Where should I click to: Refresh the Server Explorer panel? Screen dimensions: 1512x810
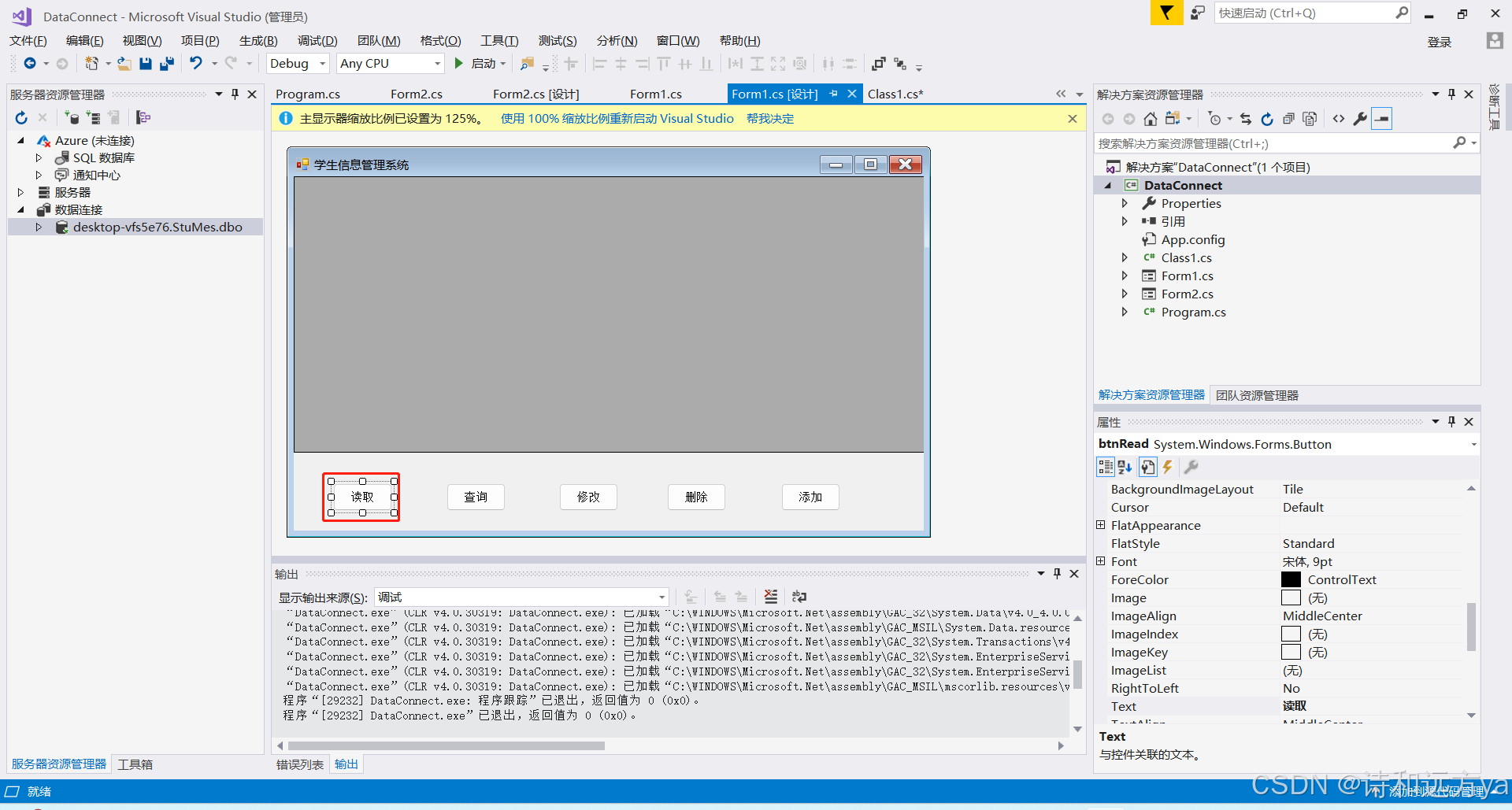click(21, 118)
